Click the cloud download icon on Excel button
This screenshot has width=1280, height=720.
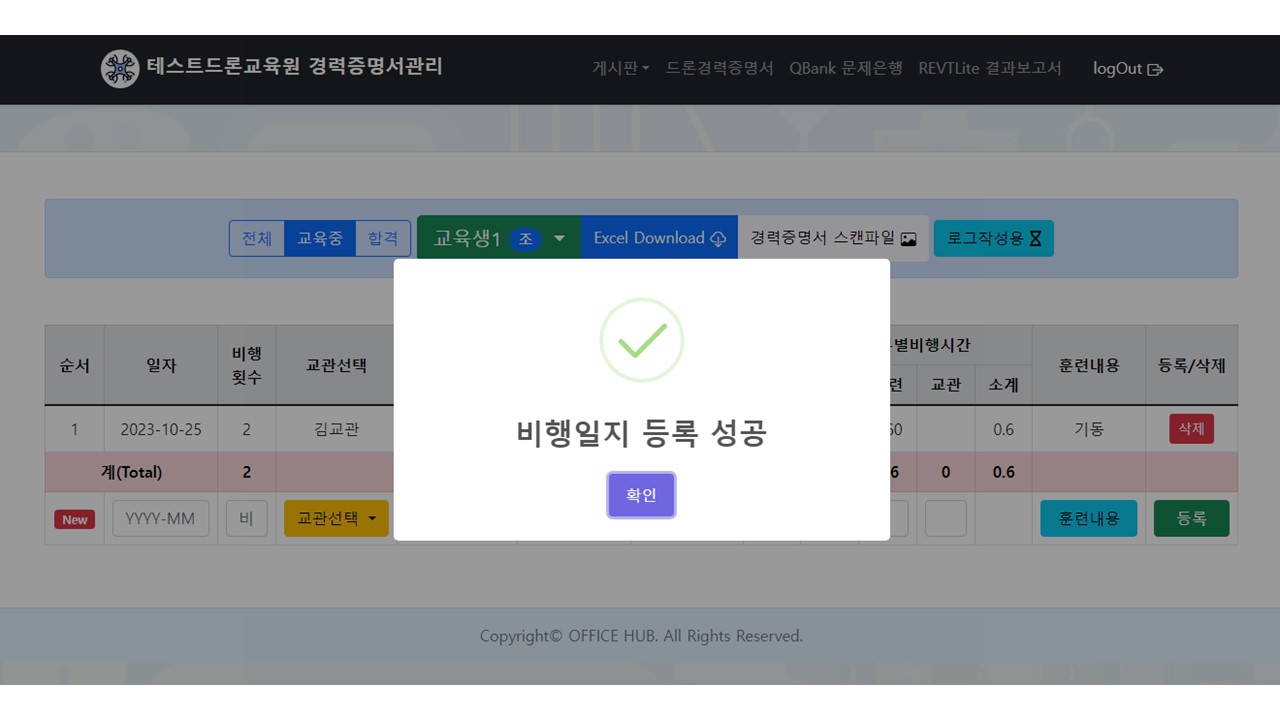(x=718, y=239)
